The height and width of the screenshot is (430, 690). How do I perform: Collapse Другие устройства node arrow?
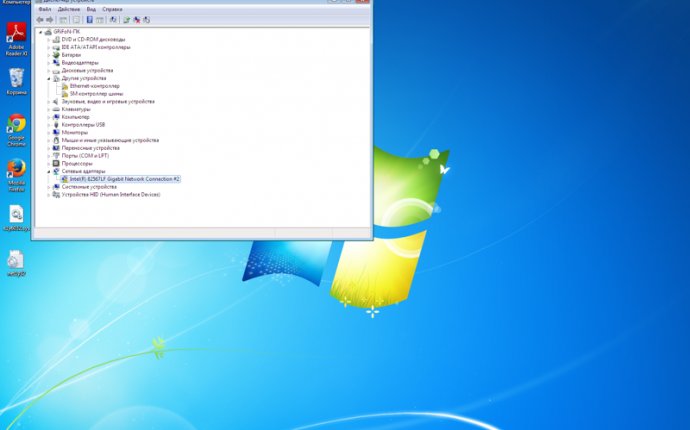48,78
